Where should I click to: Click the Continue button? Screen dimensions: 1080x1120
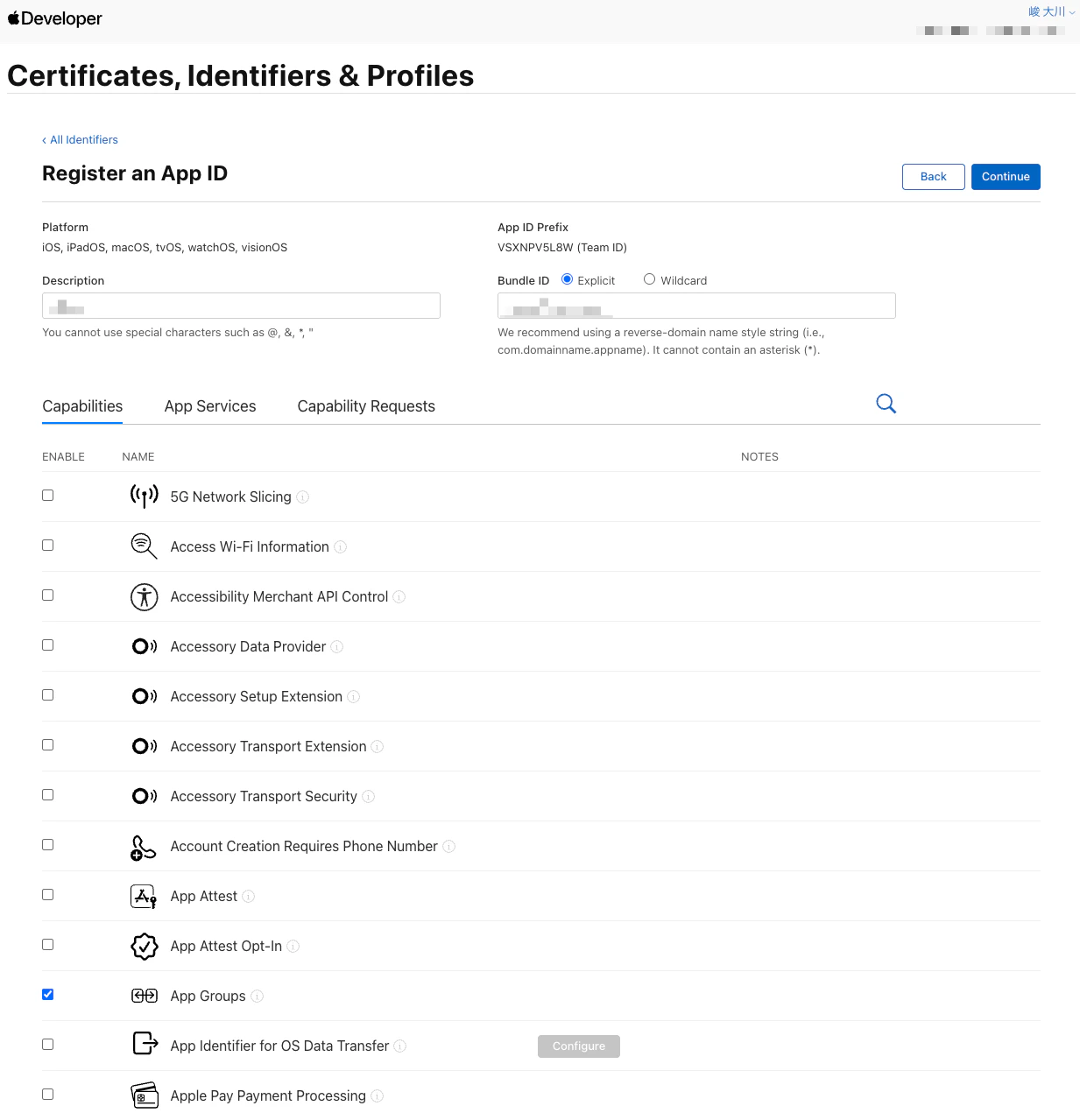click(1006, 177)
